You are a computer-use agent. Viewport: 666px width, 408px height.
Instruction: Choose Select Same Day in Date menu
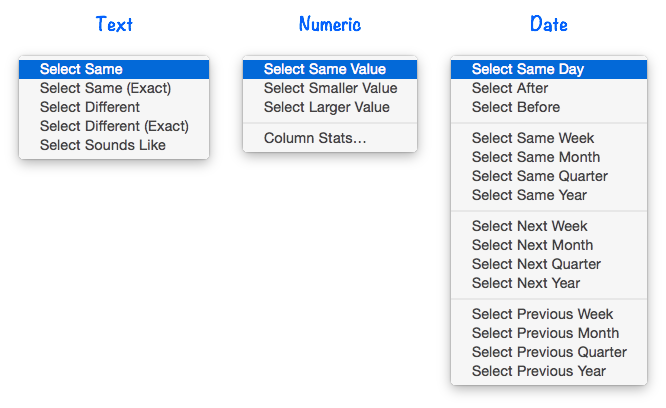click(549, 69)
